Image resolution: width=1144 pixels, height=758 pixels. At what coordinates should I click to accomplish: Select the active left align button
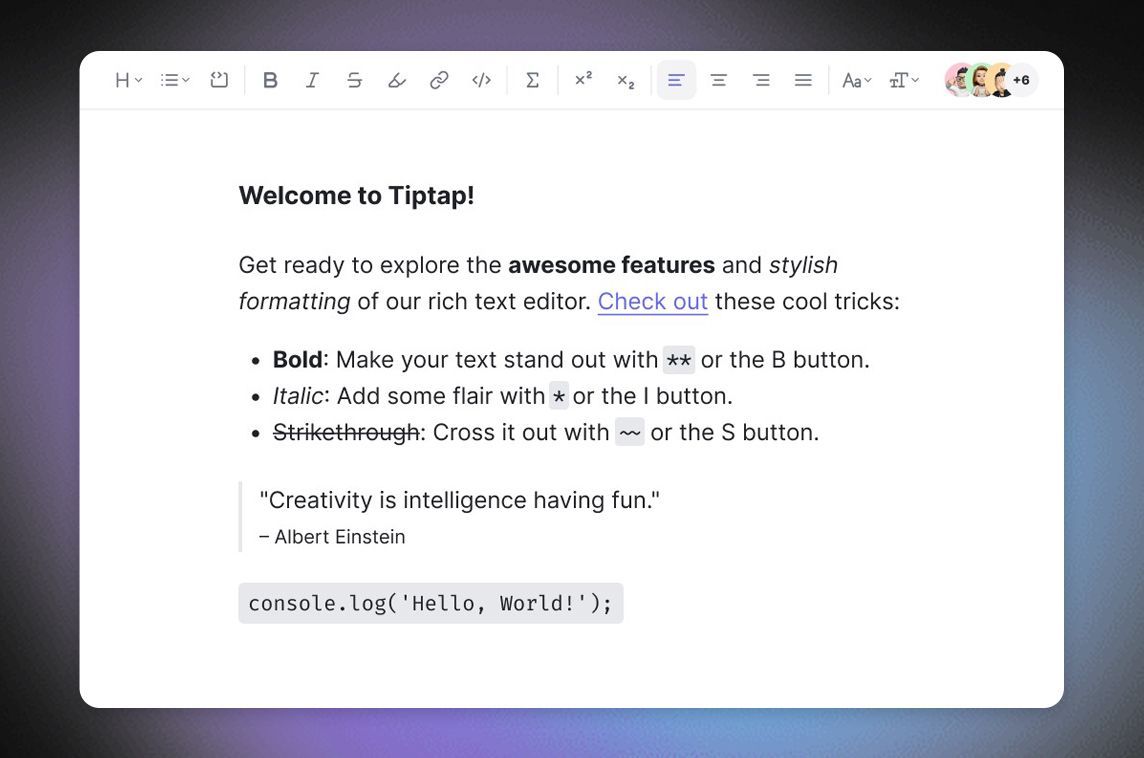click(676, 80)
